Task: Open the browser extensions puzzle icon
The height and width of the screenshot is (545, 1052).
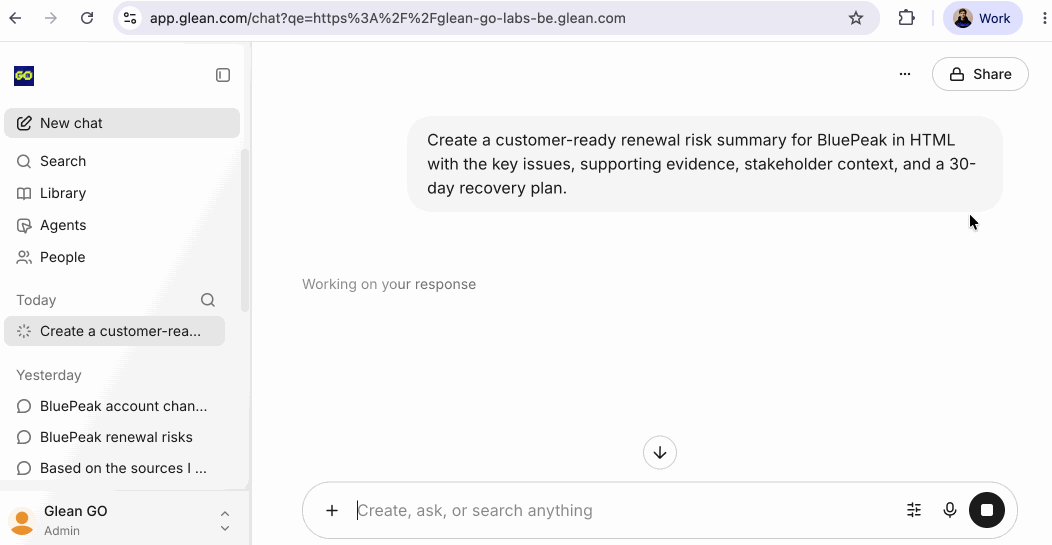Action: click(906, 18)
